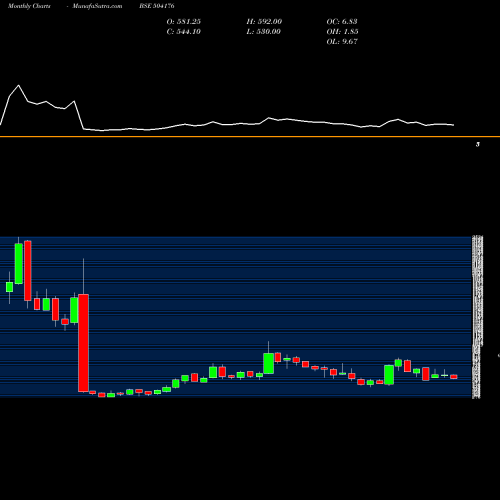Select the 'Monthly Charts' title text
Viewport: 500px width, 500px height.
click(x=29, y=6)
